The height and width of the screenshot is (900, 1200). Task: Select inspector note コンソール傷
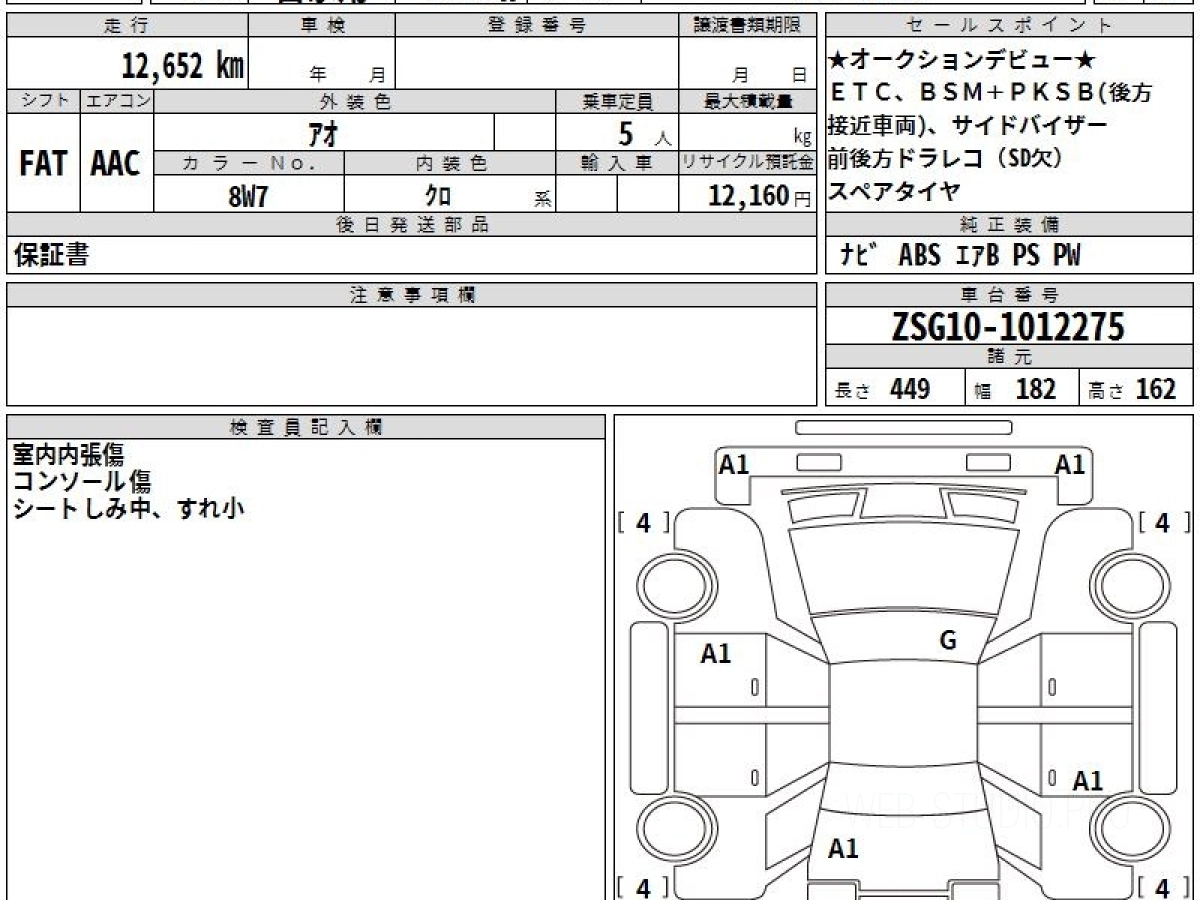tap(82, 482)
